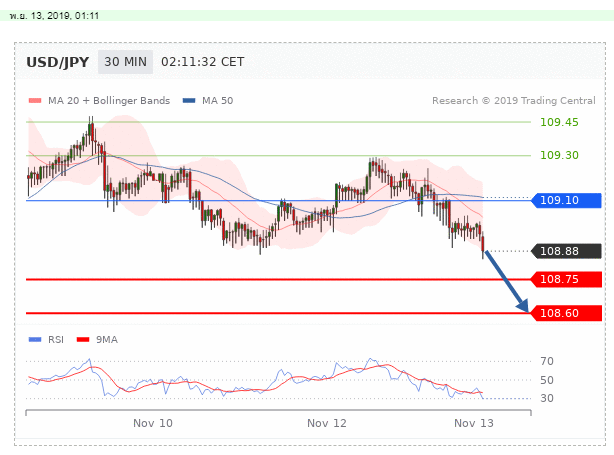Click the 30 MIN timeframe badge
Screen dimensions: 614x455
pos(125,62)
